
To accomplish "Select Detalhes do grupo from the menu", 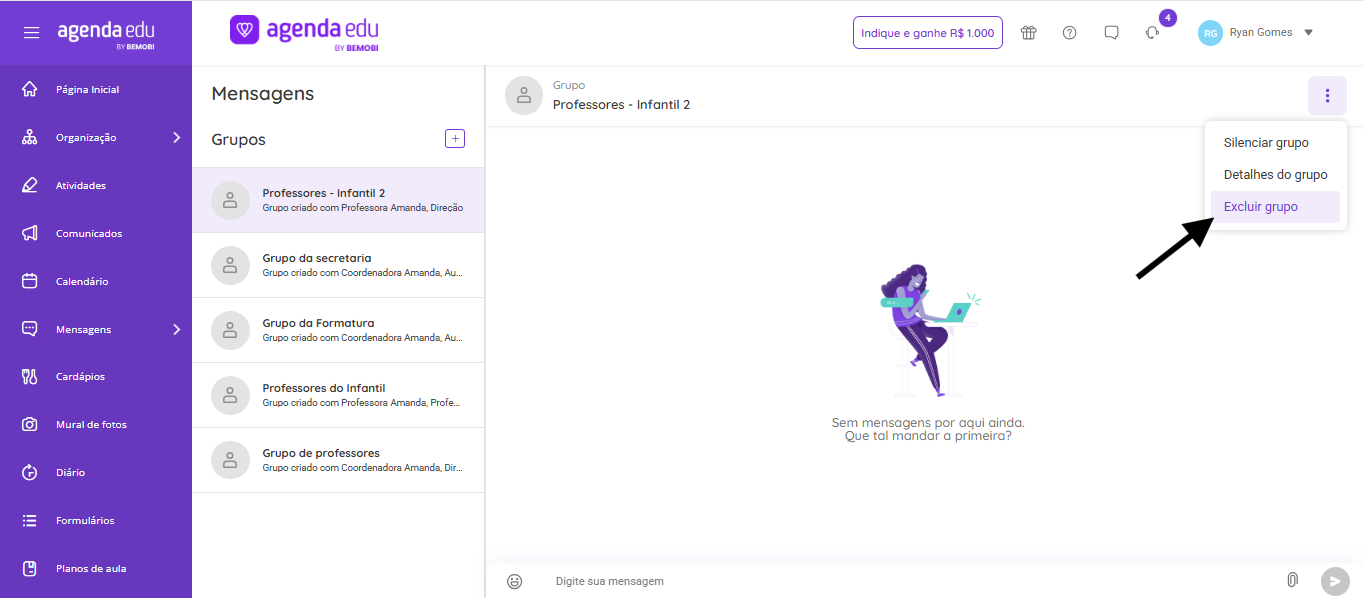I will point(1275,175).
